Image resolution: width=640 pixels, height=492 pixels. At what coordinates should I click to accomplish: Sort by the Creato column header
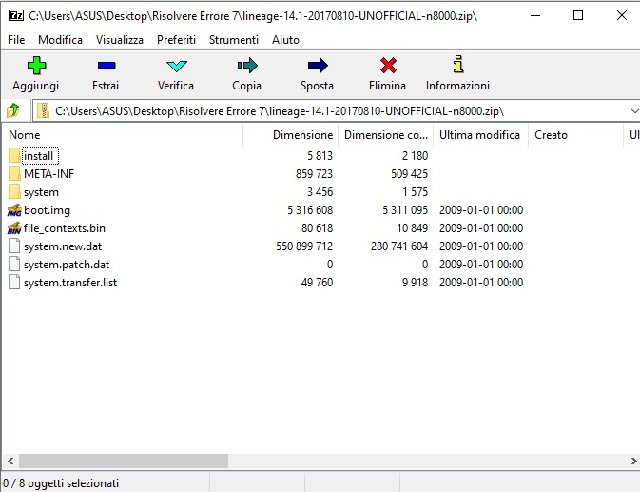576,135
